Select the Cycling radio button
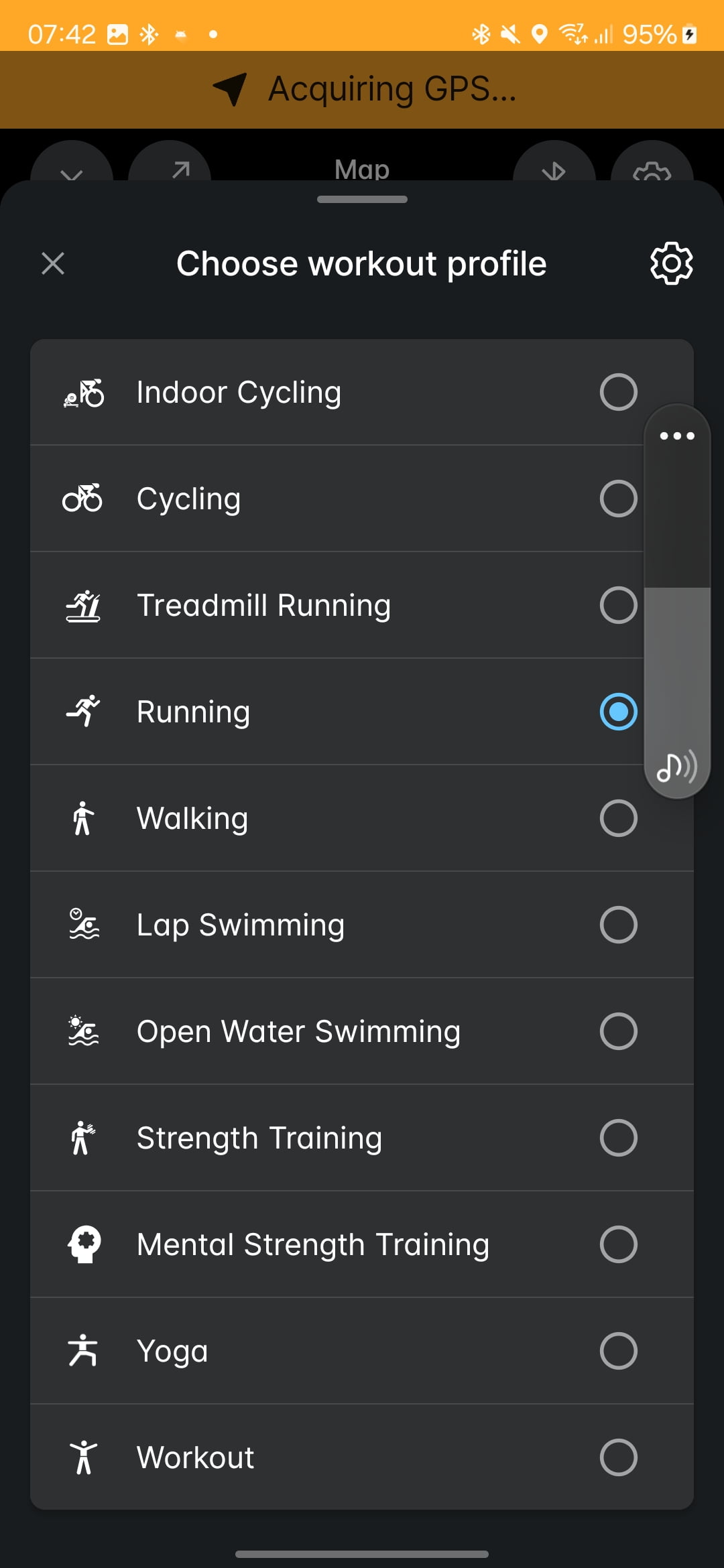The width and height of the screenshot is (724, 1568). pos(618,499)
